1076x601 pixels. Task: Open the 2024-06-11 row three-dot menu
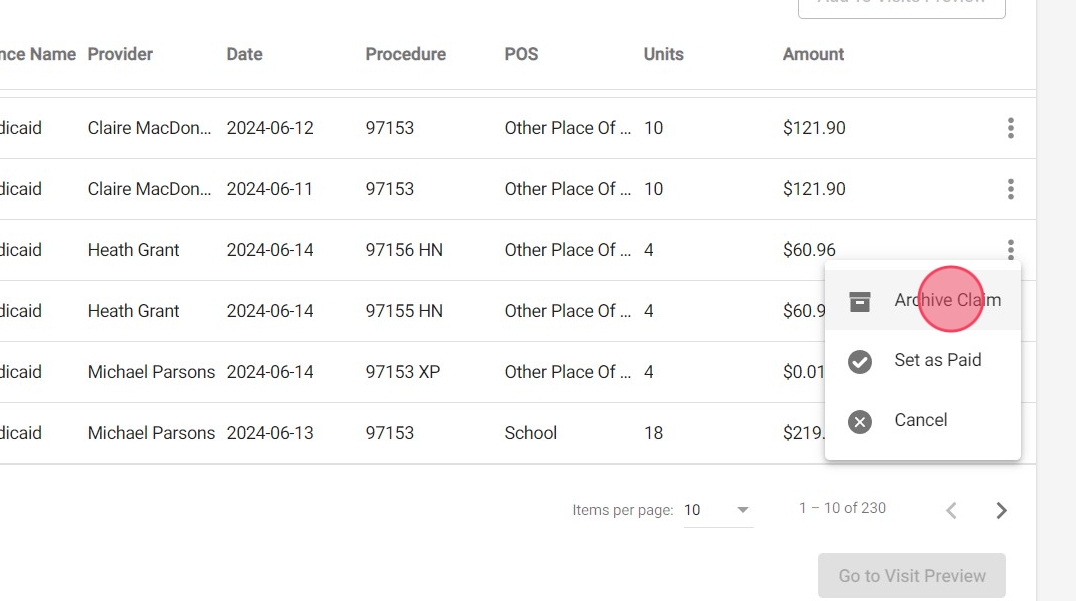pyautogui.click(x=1011, y=189)
